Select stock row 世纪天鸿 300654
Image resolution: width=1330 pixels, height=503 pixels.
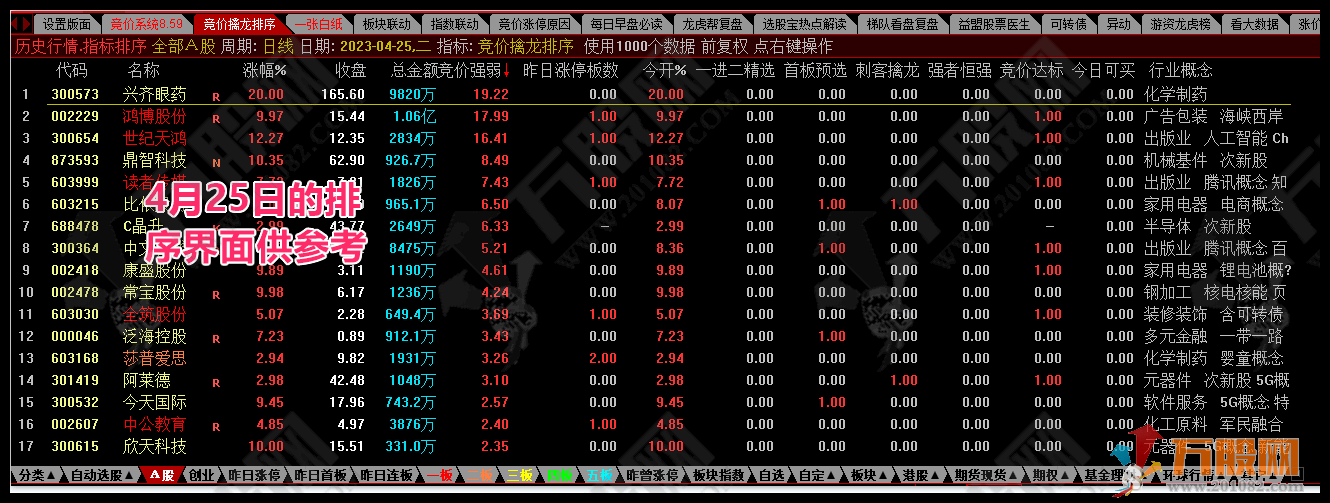(x=156, y=138)
